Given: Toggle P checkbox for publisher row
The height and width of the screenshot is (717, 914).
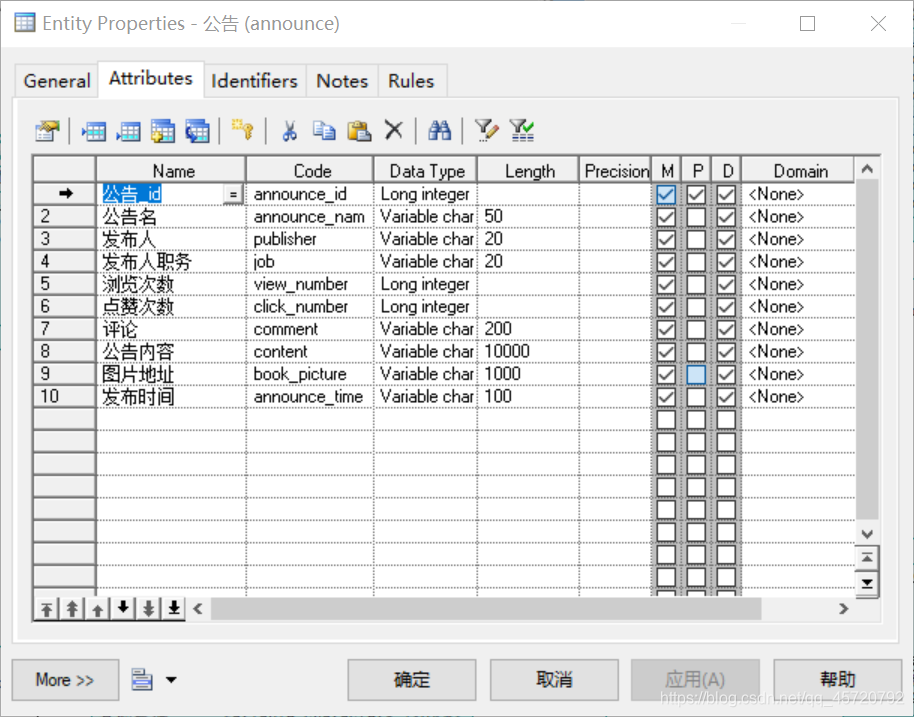Looking at the screenshot, I should pos(696,240).
